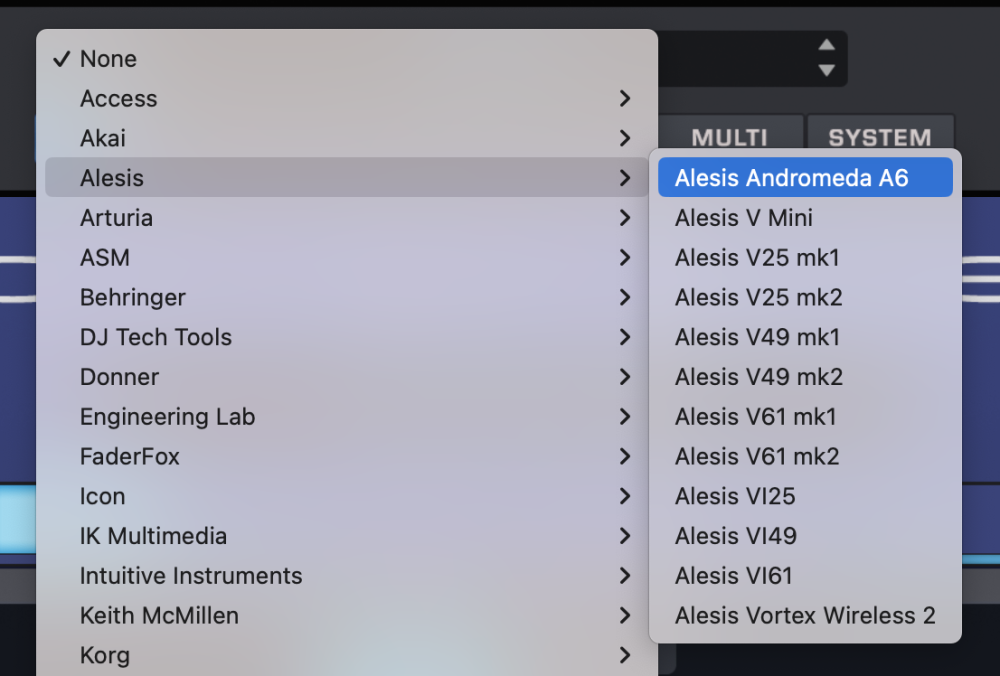Choose Alesis Andromeda A6

(x=791, y=178)
